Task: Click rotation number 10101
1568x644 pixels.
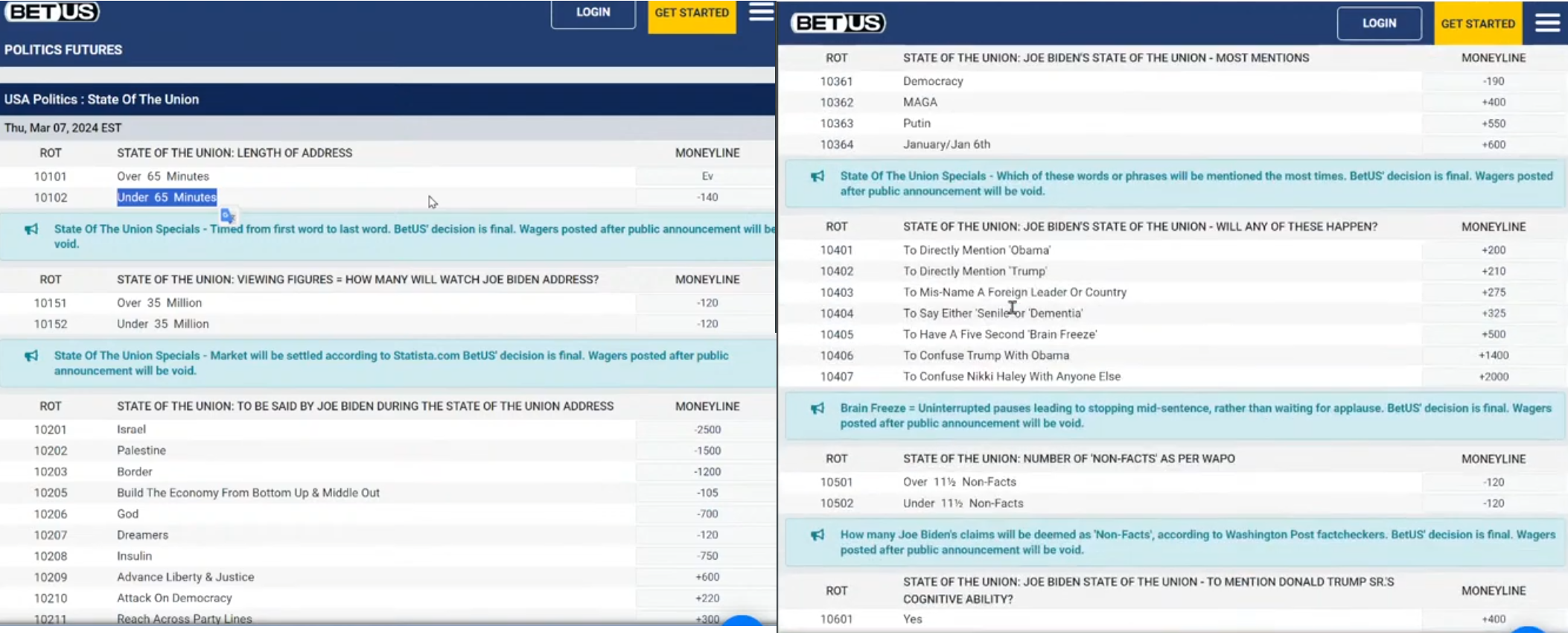Action: 50,176
